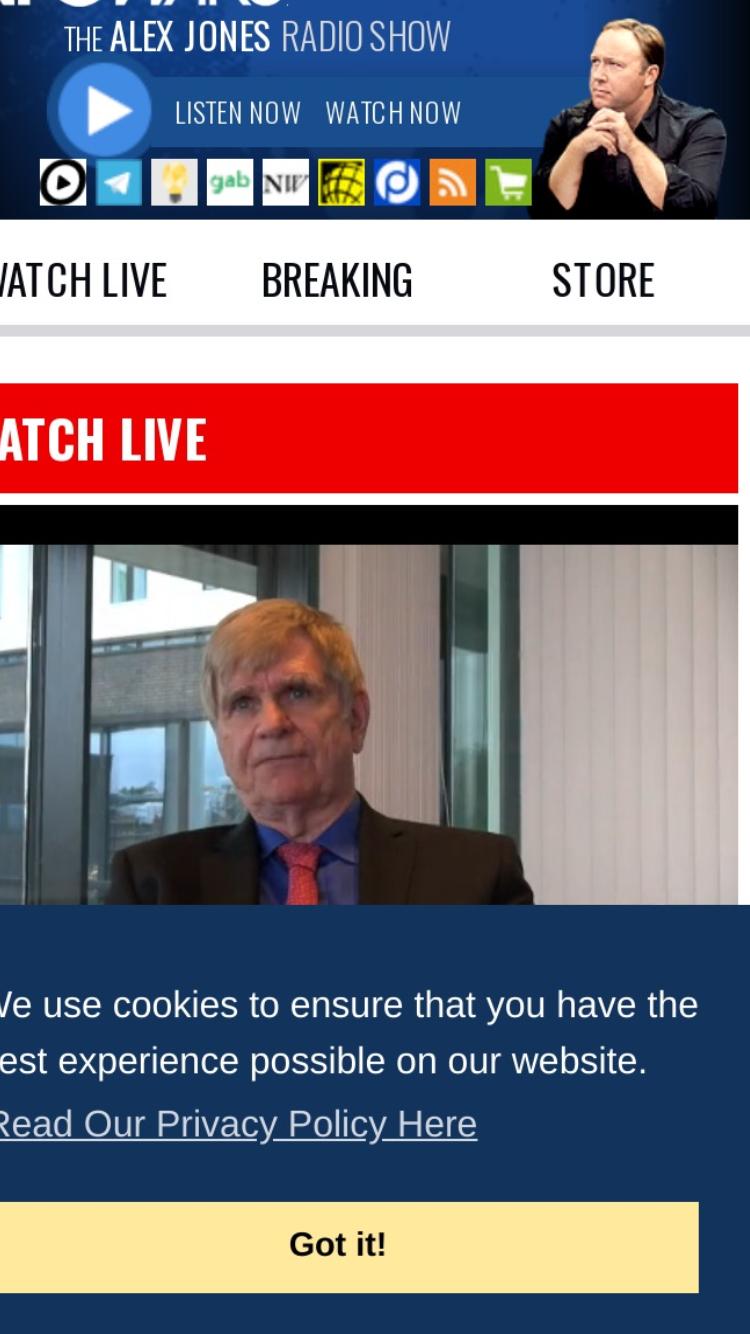Screen dimensions: 750x1334
Task: Open the yellow globe grid icon
Action: 342,183
